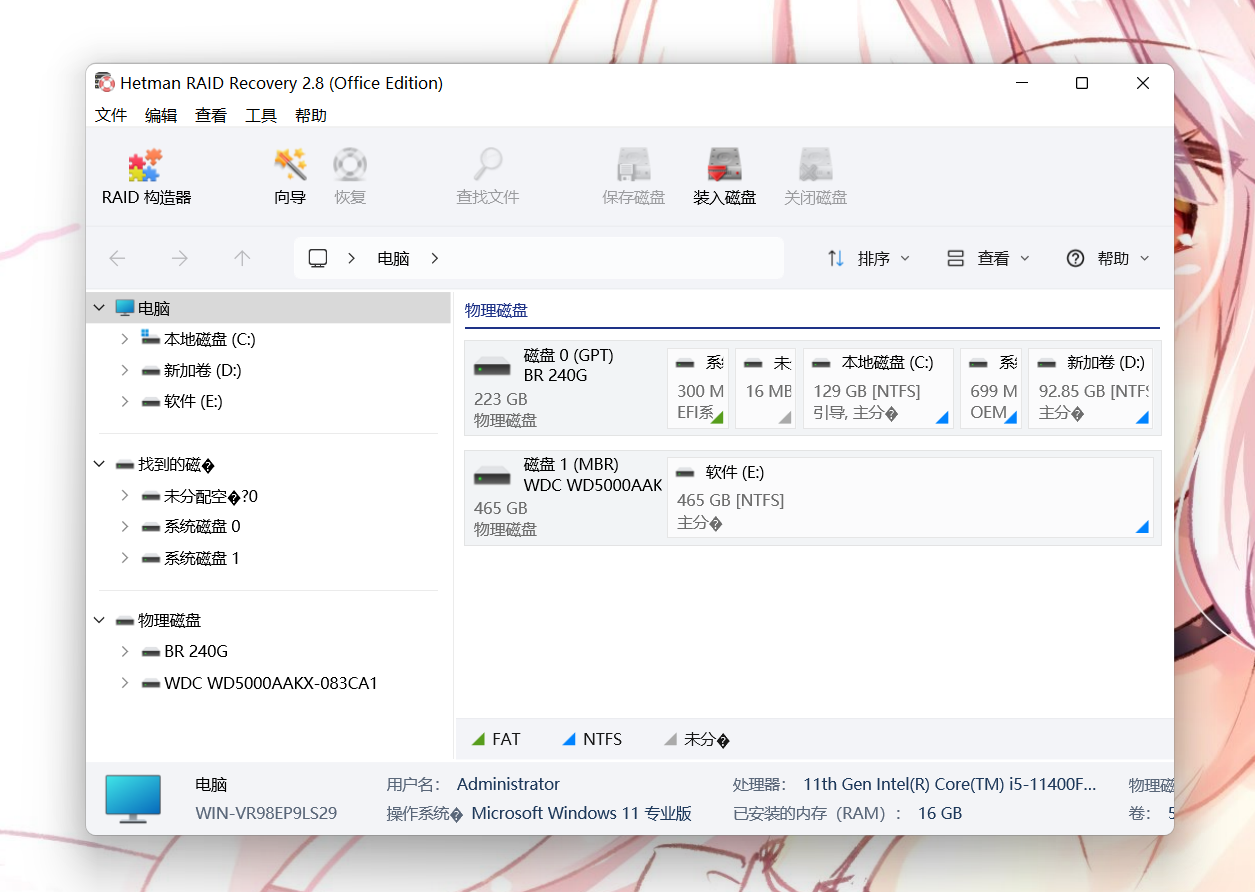The height and width of the screenshot is (892, 1255).
Task: Expand the WDC WD5000AAKX-083CA1 tree node
Action: pyautogui.click(x=124, y=683)
